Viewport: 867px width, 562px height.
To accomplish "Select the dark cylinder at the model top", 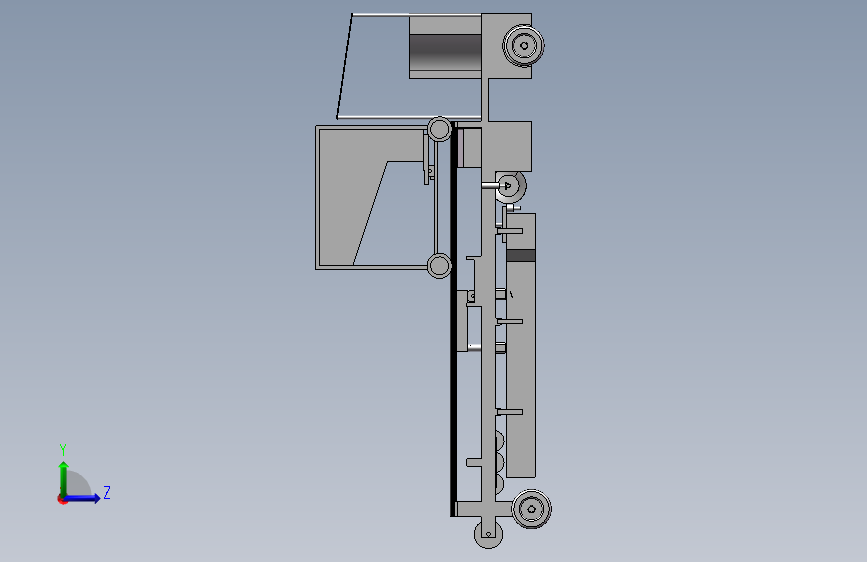I will pos(445,52).
